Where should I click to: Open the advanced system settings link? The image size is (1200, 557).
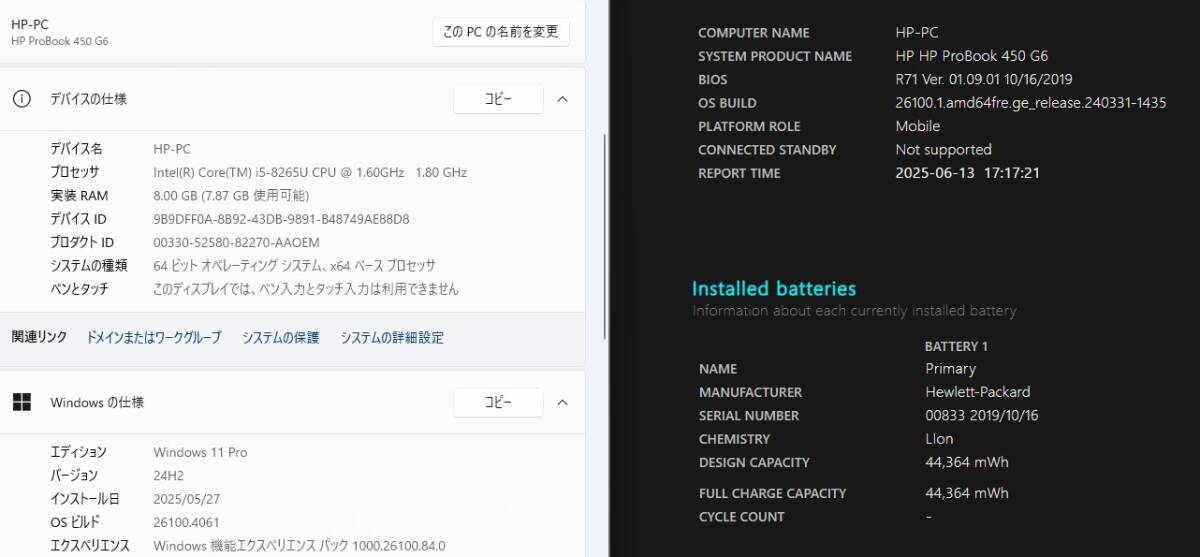click(392, 338)
